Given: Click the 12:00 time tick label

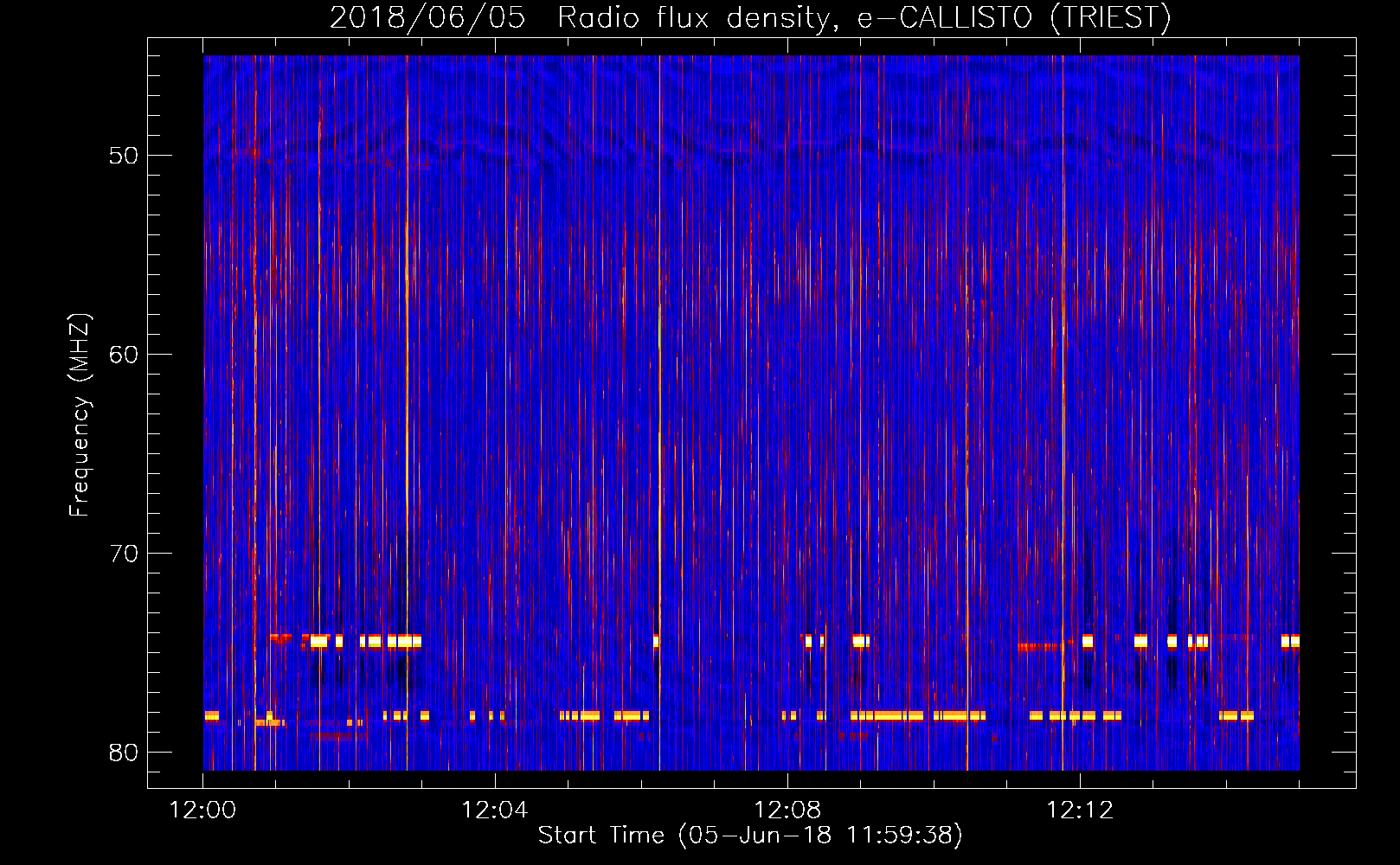Looking at the screenshot, I should click(x=203, y=811).
